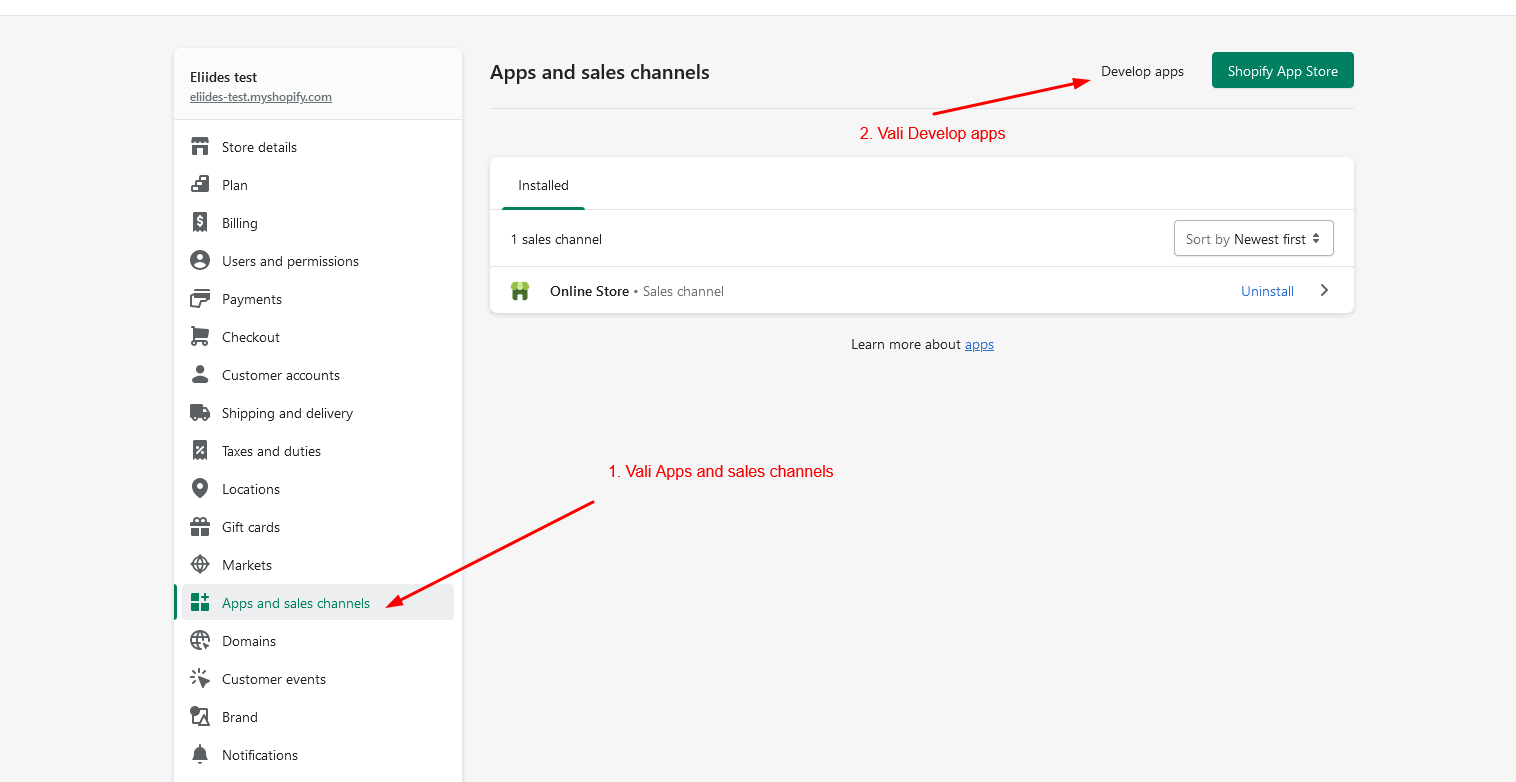Open Users and permissions settings

point(290,261)
